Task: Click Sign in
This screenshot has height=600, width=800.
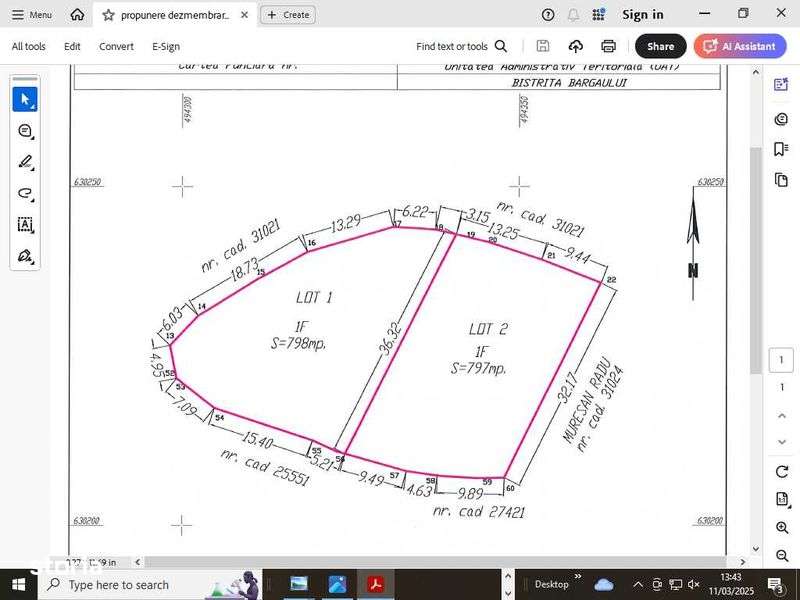Action: pos(643,15)
